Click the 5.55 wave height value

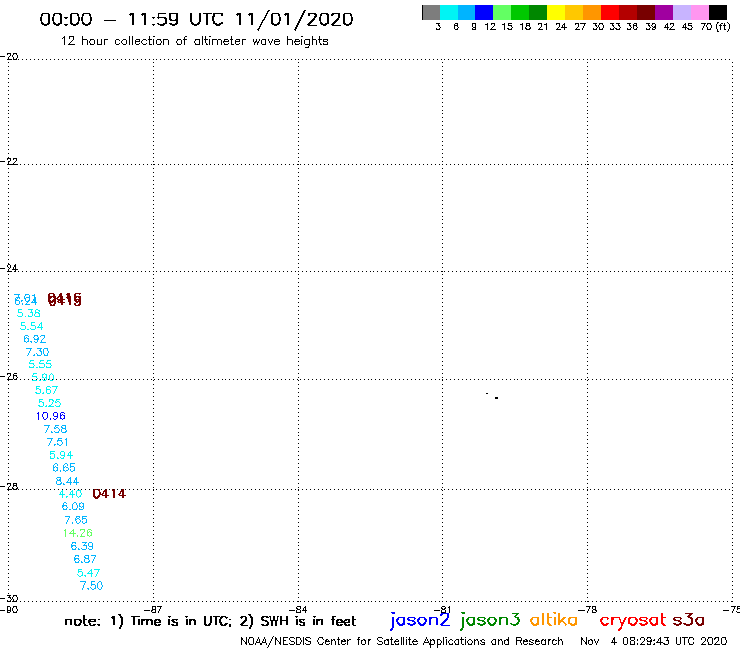40,364
